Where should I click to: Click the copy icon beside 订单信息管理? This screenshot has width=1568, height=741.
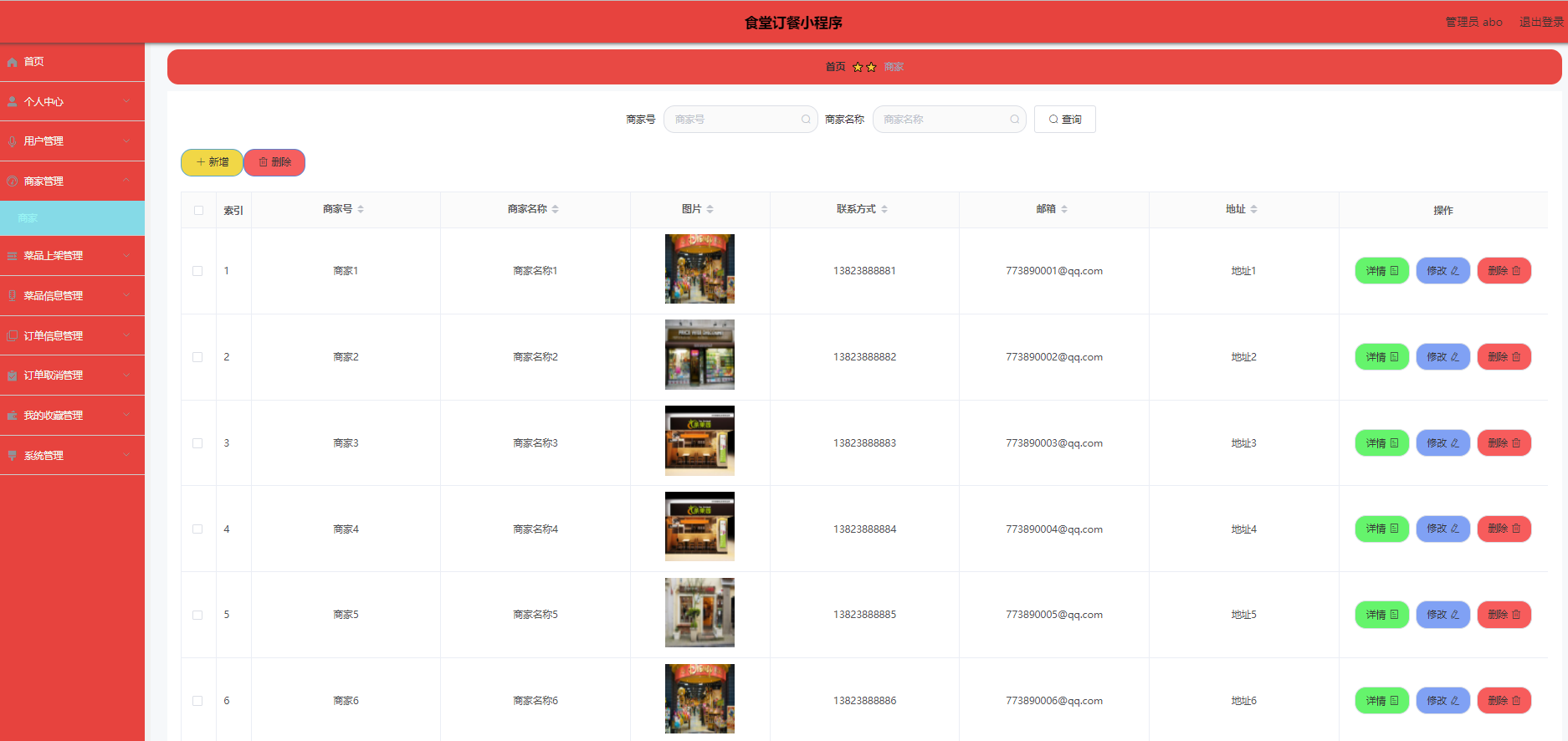point(13,335)
